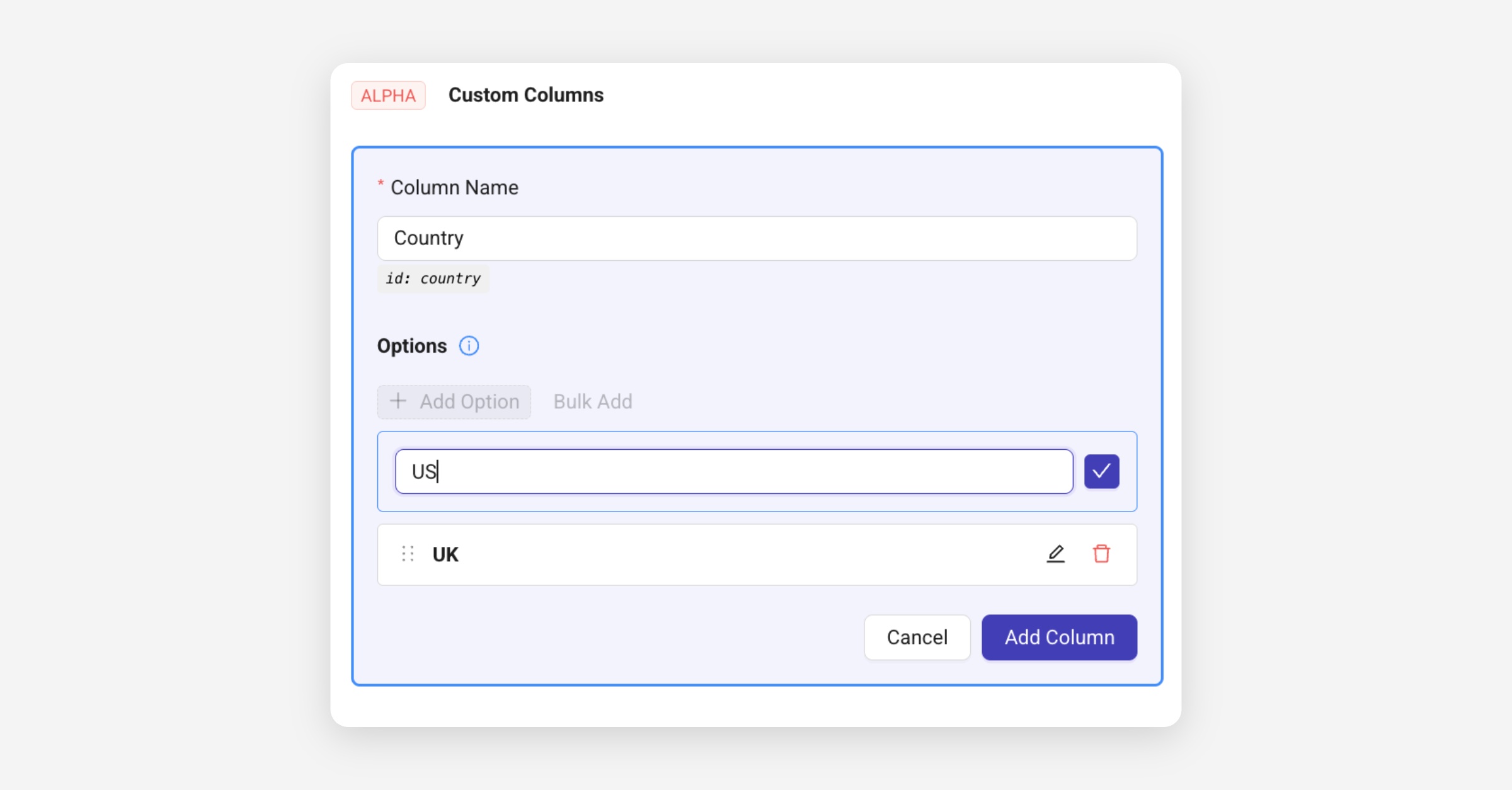Click the Add Option text label
Image resolution: width=1512 pixels, height=790 pixels.
click(x=469, y=402)
